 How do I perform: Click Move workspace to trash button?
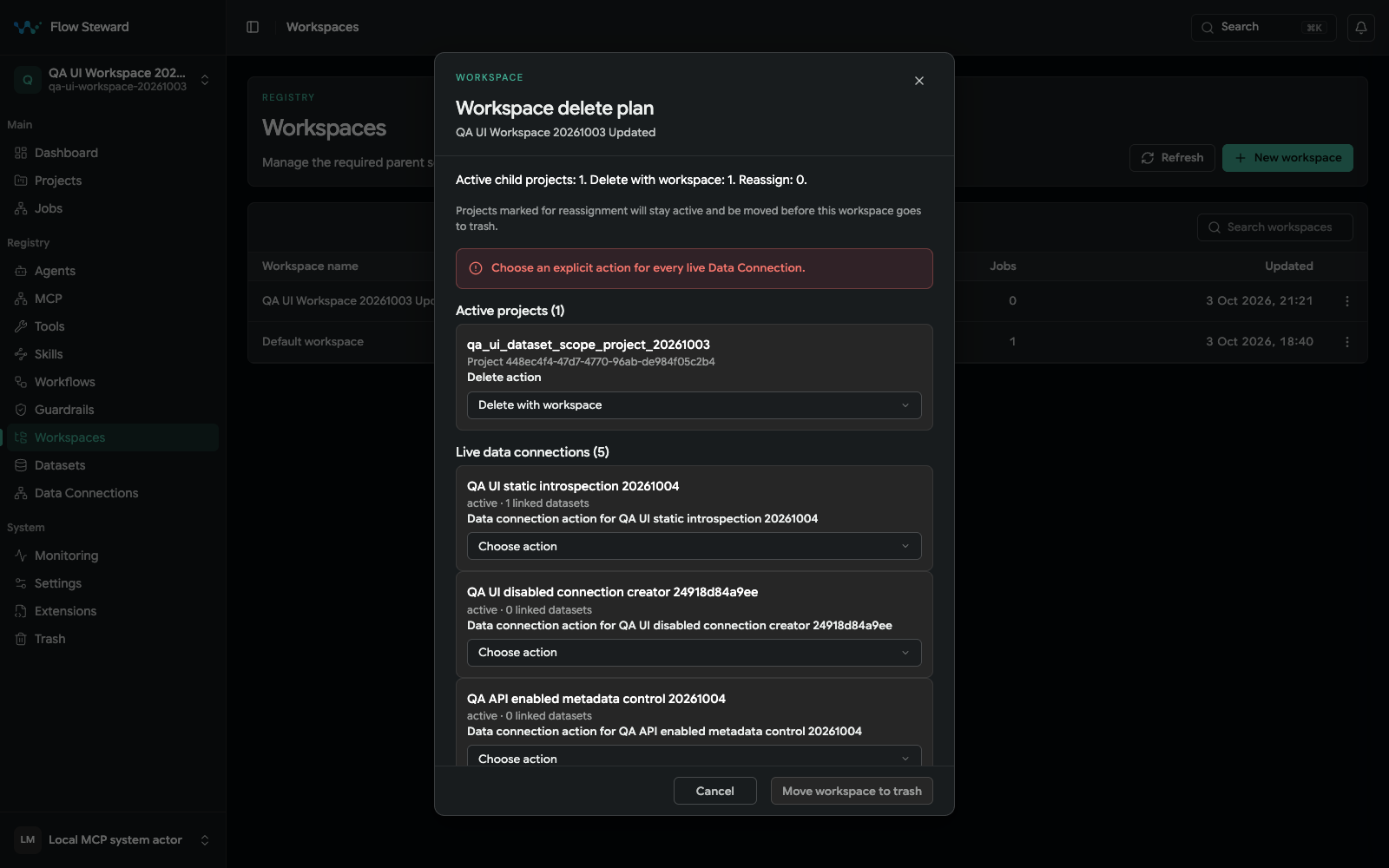852,791
